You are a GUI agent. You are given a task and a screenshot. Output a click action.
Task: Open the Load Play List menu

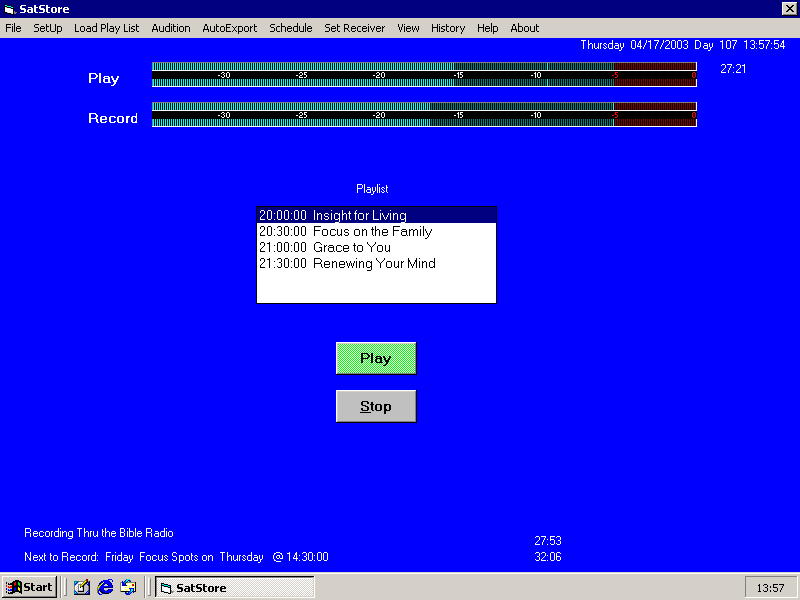click(106, 28)
